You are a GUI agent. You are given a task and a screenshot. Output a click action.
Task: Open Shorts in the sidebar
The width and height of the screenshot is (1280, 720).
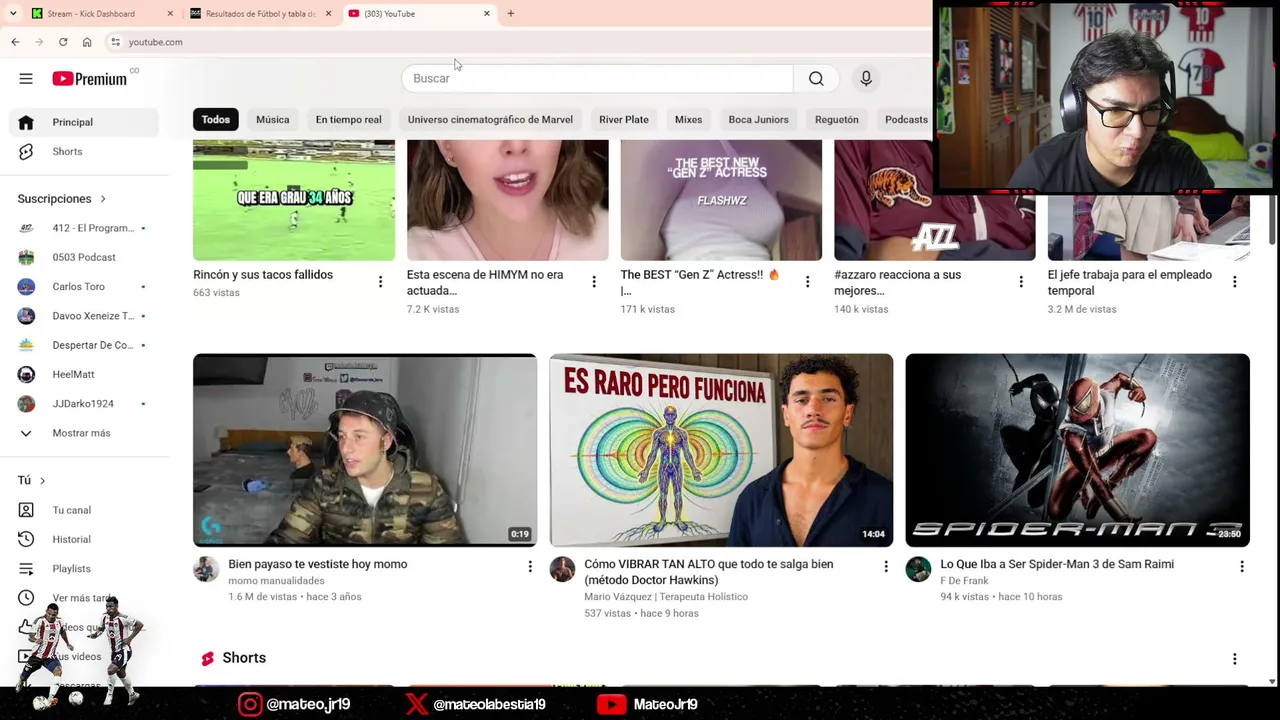[x=85, y=151]
